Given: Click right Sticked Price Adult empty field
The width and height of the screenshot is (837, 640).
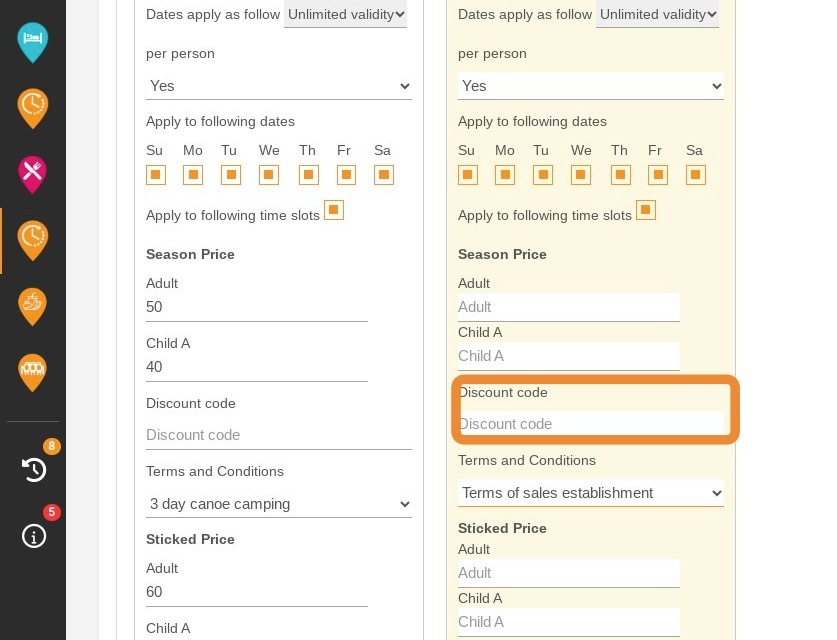Looking at the screenshot, I should tap(568, 573).
